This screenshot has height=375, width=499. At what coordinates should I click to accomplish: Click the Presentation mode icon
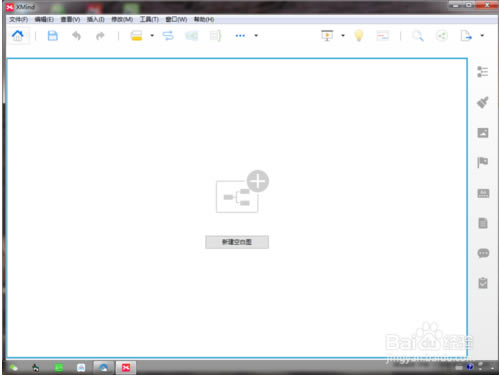click(327, 36)
